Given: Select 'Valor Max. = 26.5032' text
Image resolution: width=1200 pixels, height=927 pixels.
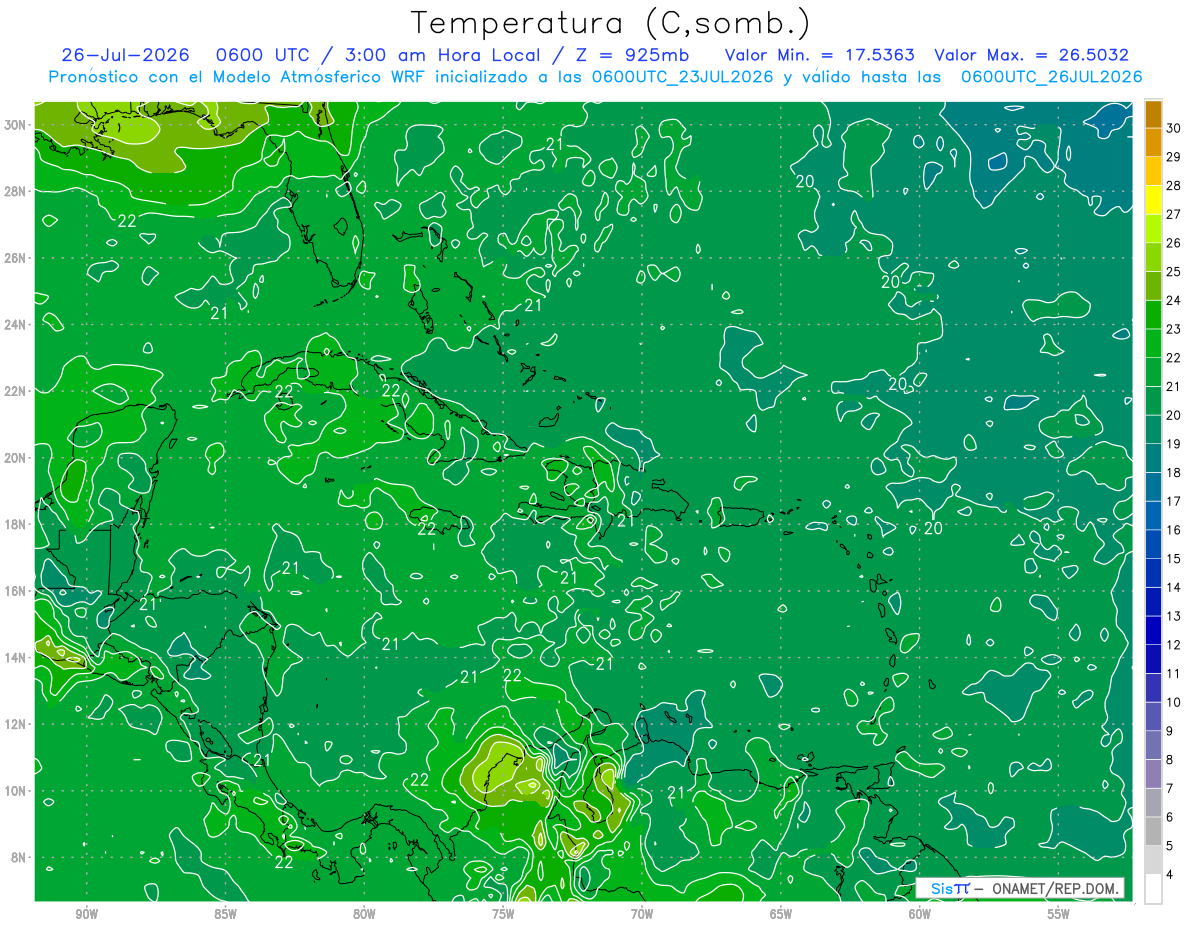Looking at the screenshot, I should [1031, 55].
